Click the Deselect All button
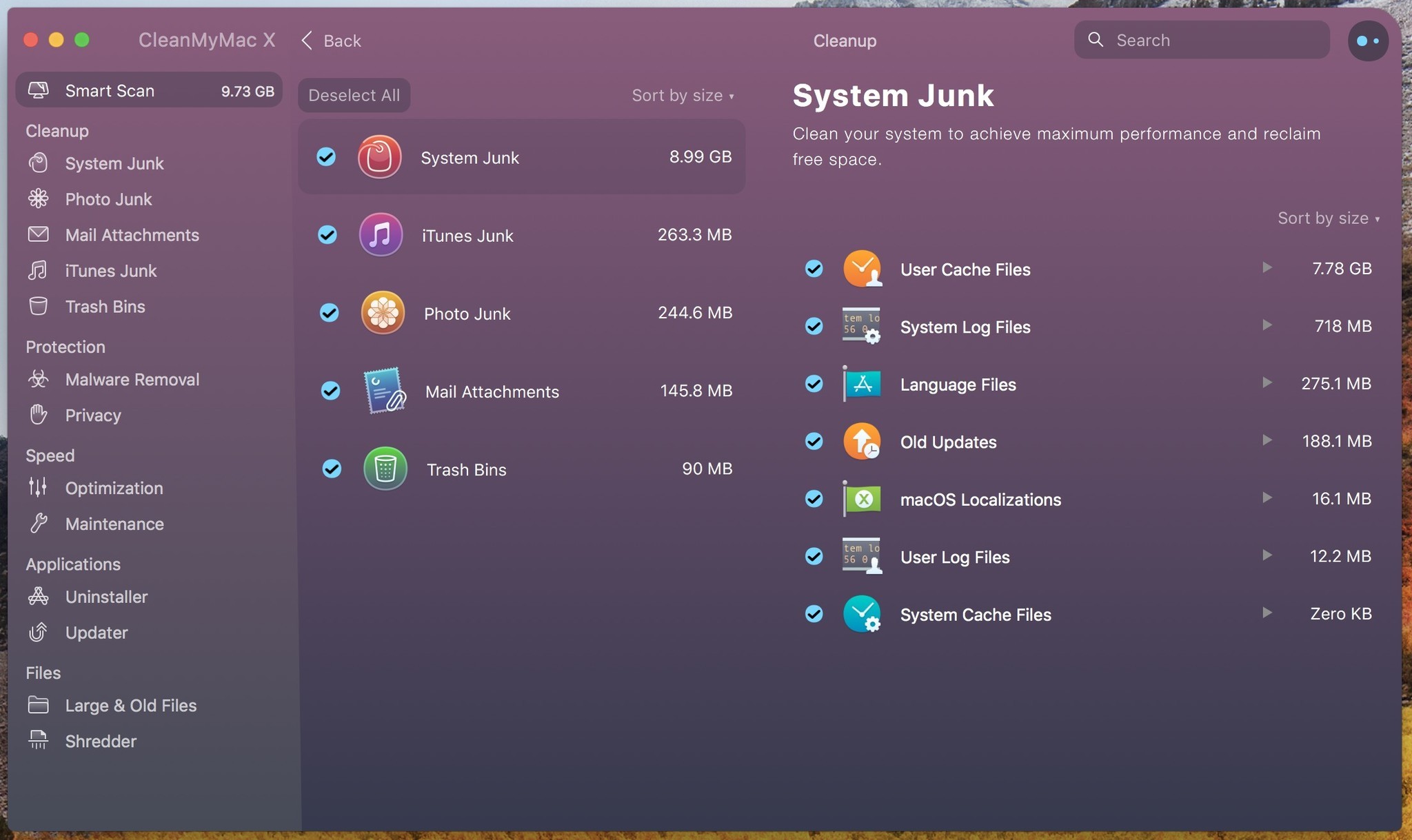 coord(354,95)
